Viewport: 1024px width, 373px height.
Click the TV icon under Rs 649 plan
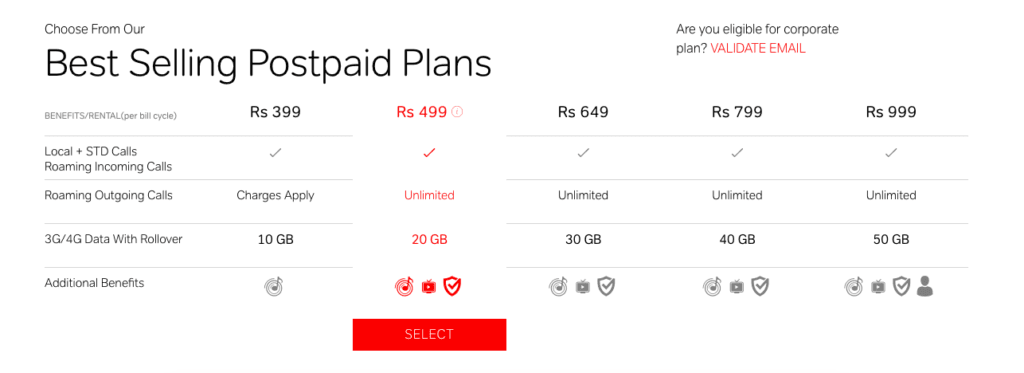pyautogui.click(x=583, y=286)
